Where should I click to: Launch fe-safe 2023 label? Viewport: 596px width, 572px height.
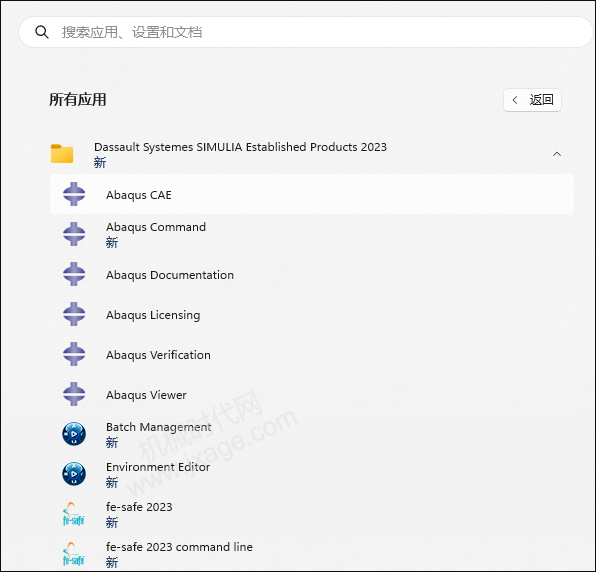tap(139, 507)
